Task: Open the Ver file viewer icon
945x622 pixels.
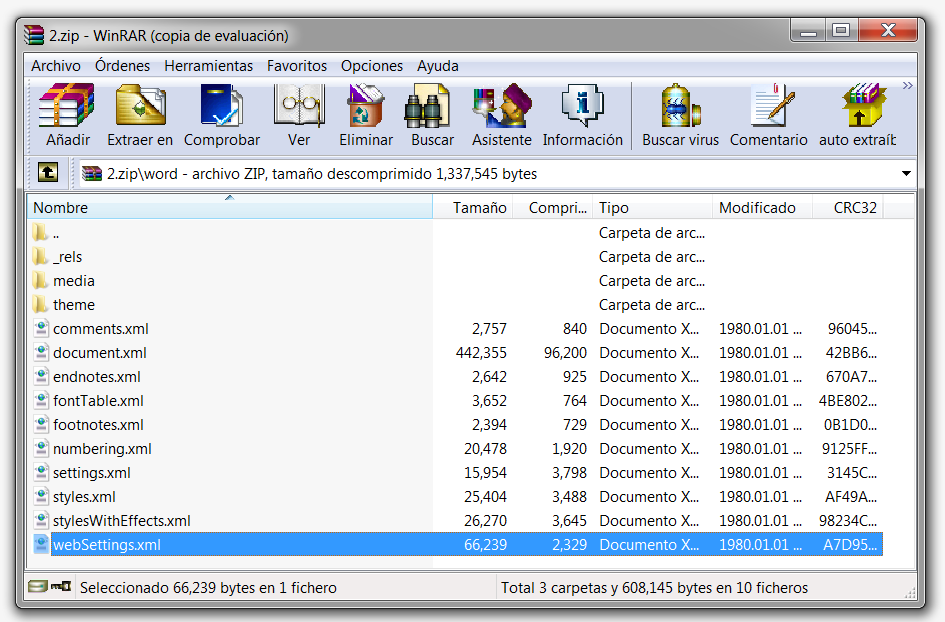Action: [x=299, y=108]
